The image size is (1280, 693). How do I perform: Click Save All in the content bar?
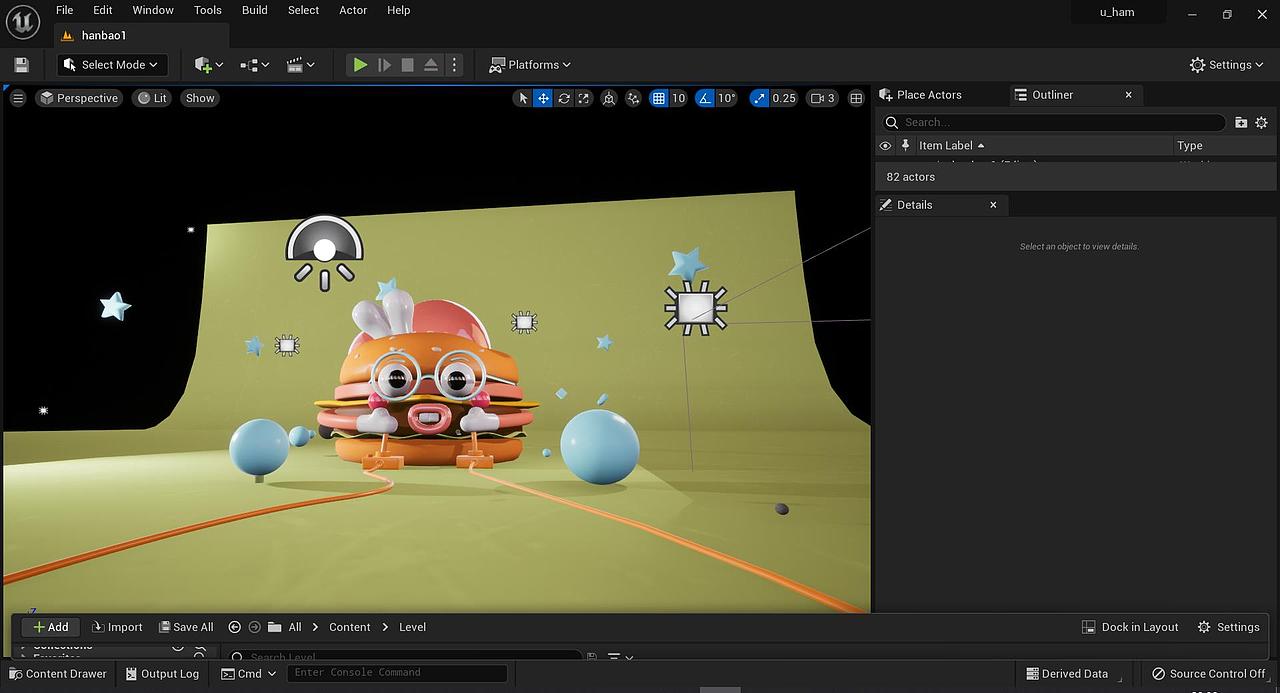pos(186,627)
